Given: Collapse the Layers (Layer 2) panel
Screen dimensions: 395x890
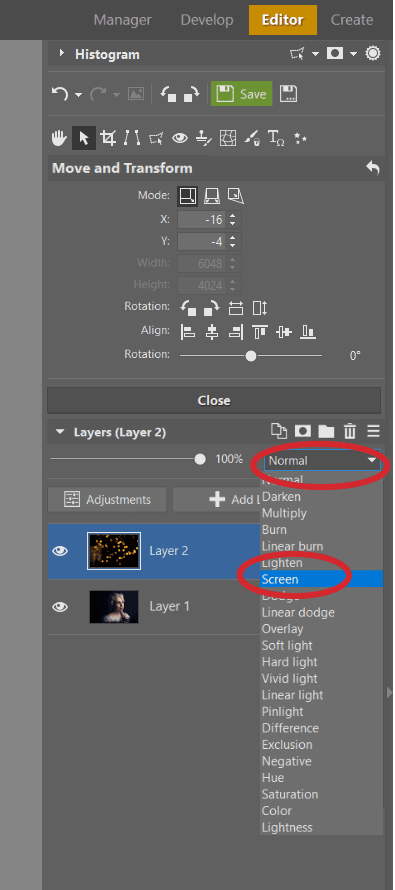Looking at the screenshot, I should pyautogui.click(x=60, y=432).
